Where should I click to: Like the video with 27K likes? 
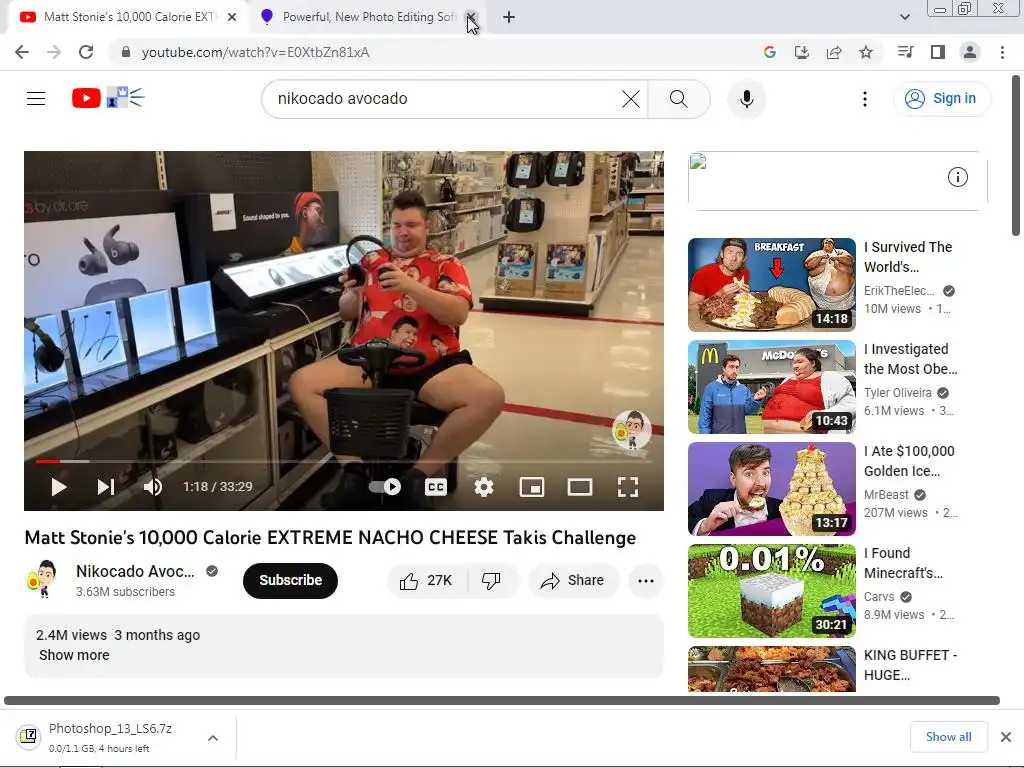point(427,581)
